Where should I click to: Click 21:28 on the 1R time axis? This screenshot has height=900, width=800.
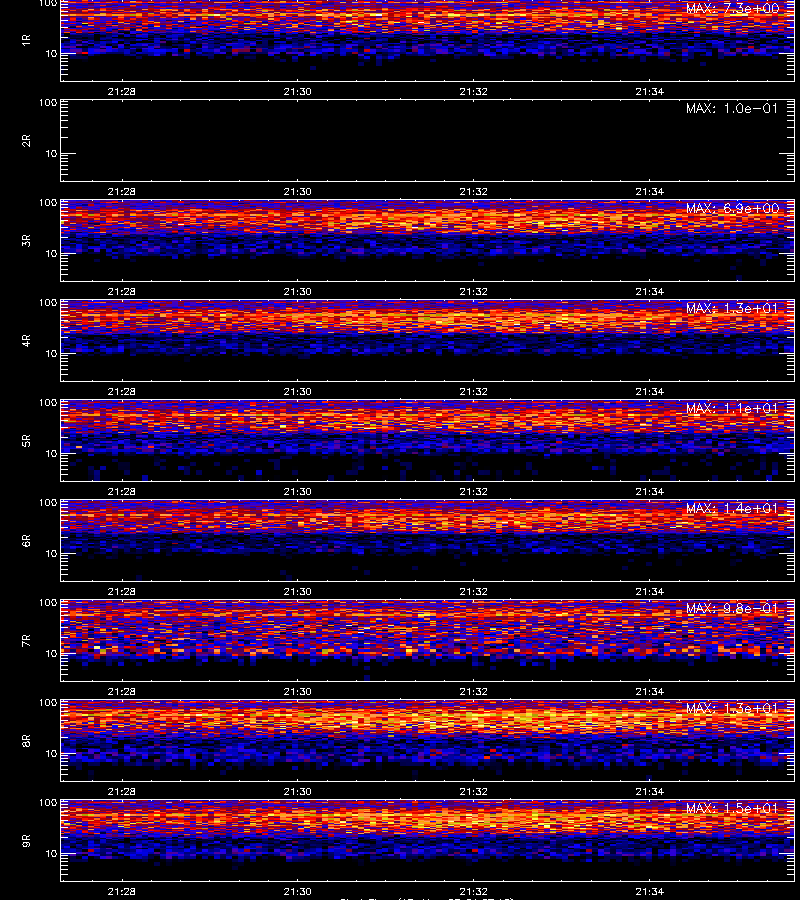122,91
